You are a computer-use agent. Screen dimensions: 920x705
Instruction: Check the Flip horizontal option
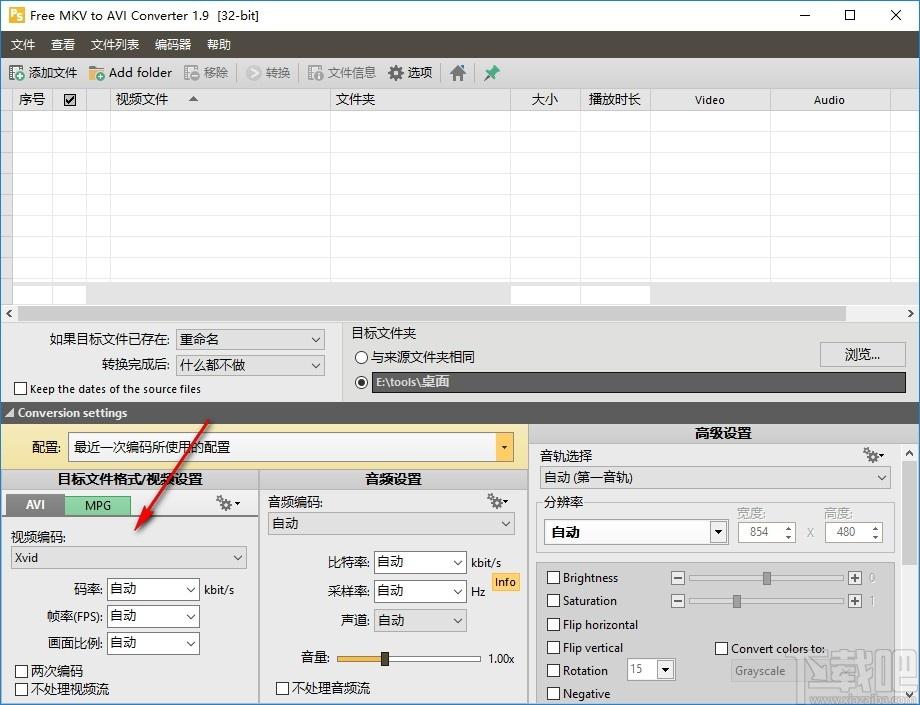click(x=553, y=624)
